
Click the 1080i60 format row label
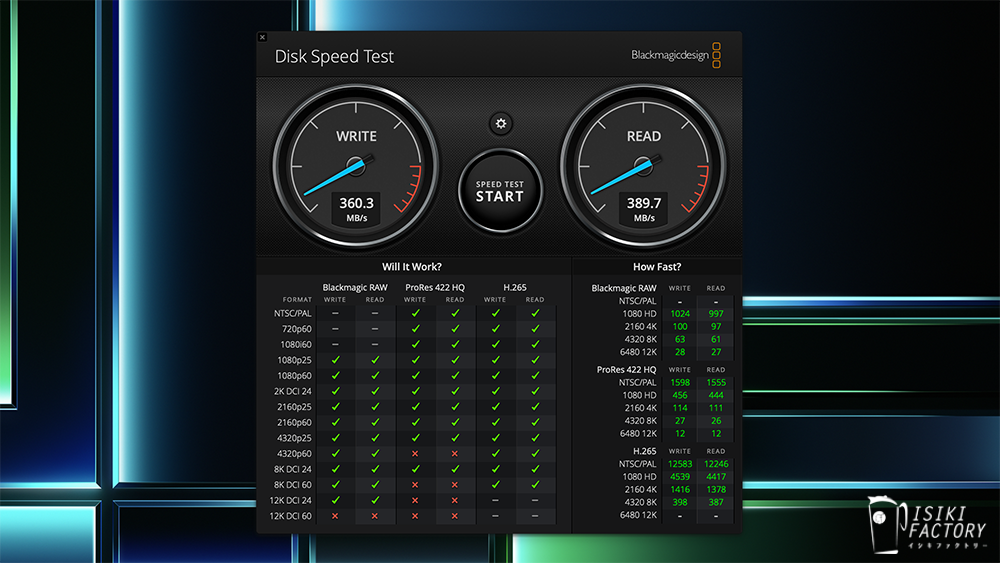click(x=296, y=344)
